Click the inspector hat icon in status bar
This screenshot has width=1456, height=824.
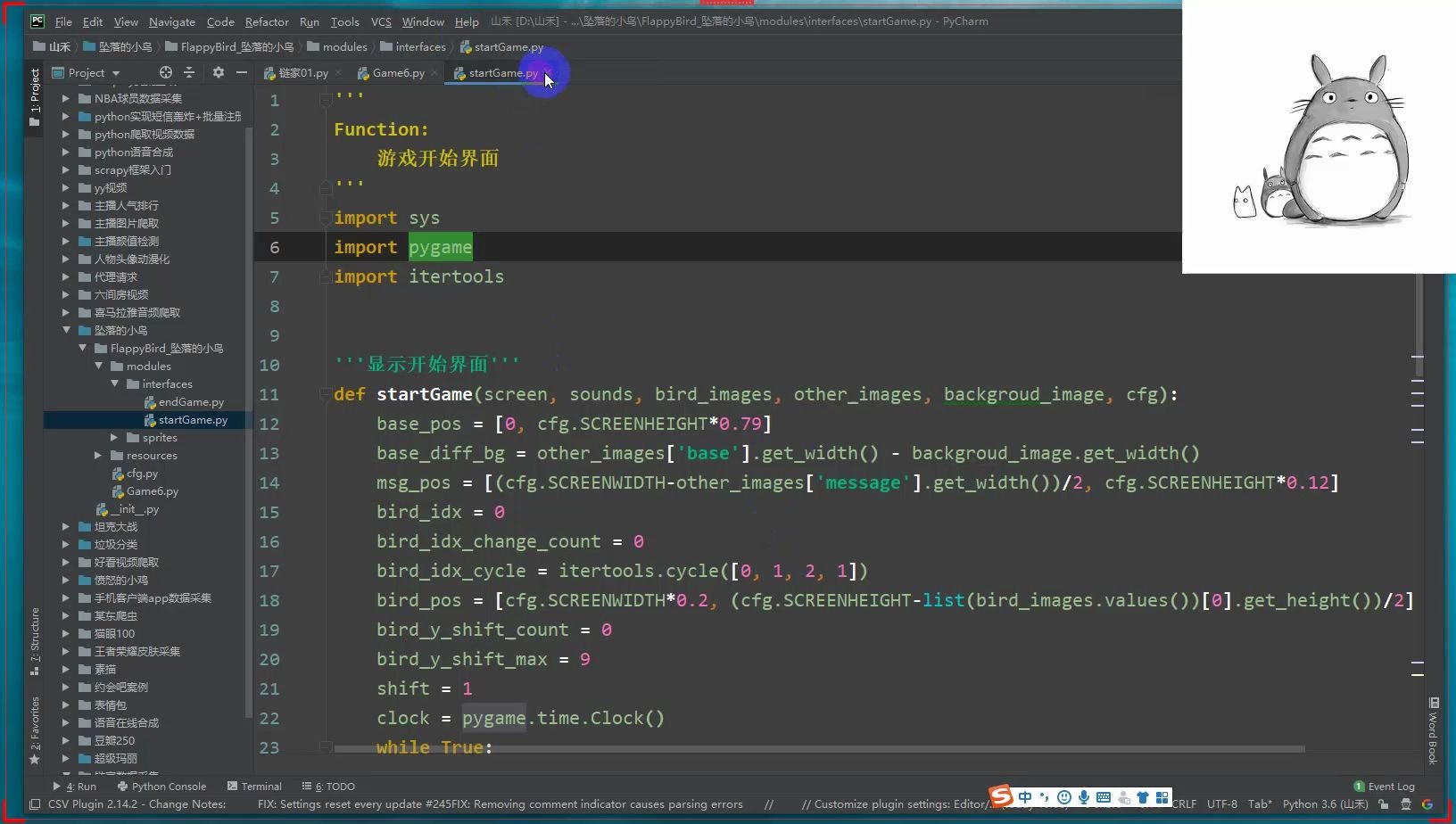[x=1406, y=804]
